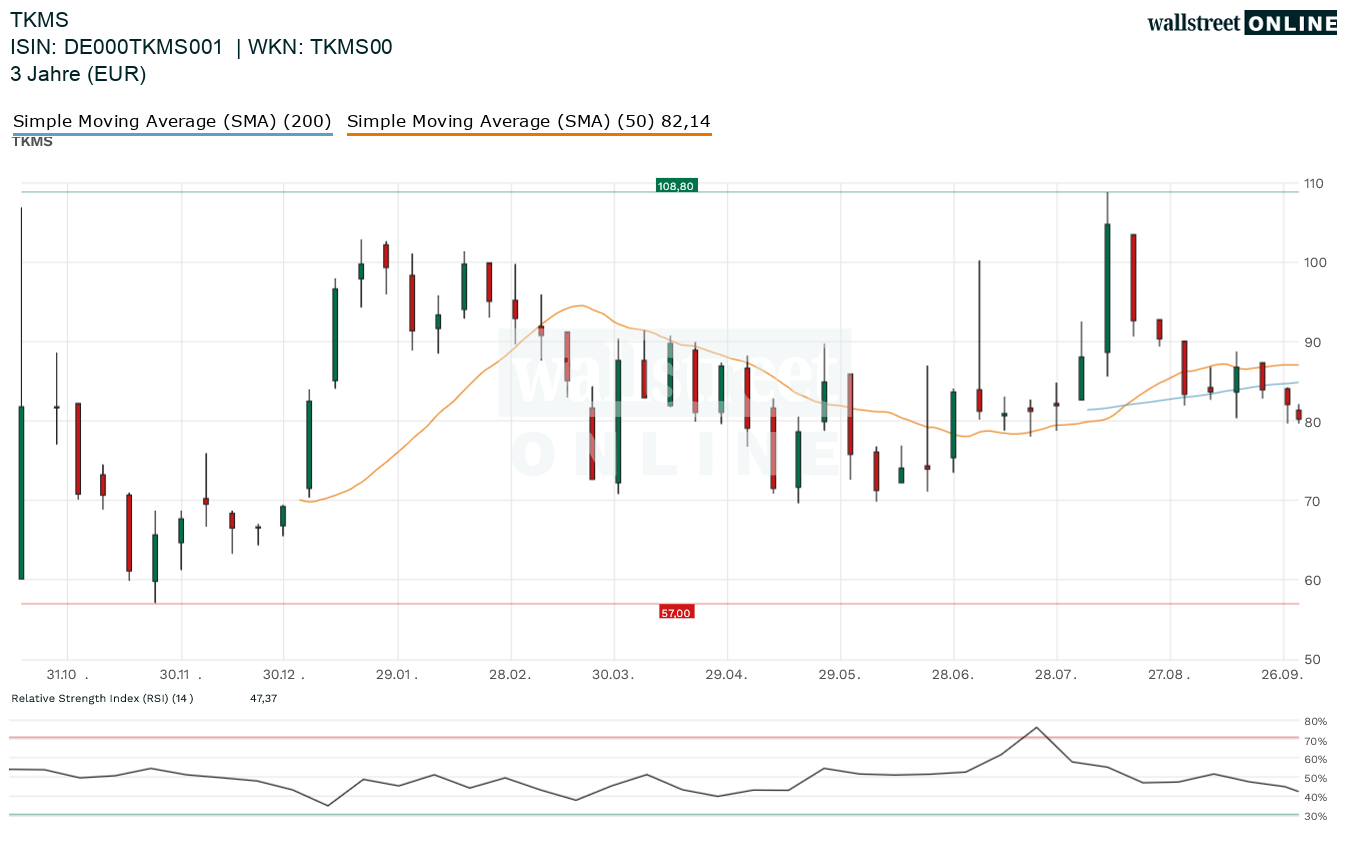The height and width of the screenshot is (843, 1349).
Task: Click the WKN: TKMS00 text
Action: click(320, 47)
